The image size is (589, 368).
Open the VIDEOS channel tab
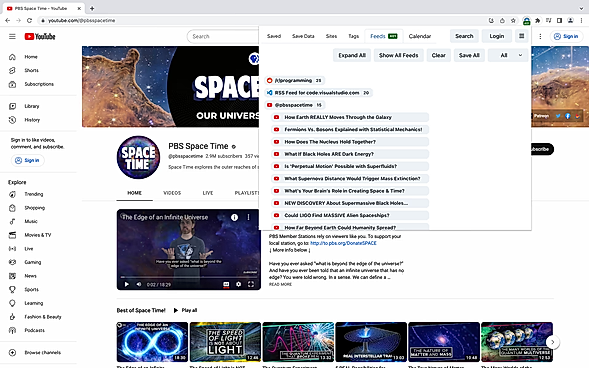tap(172, 193)
